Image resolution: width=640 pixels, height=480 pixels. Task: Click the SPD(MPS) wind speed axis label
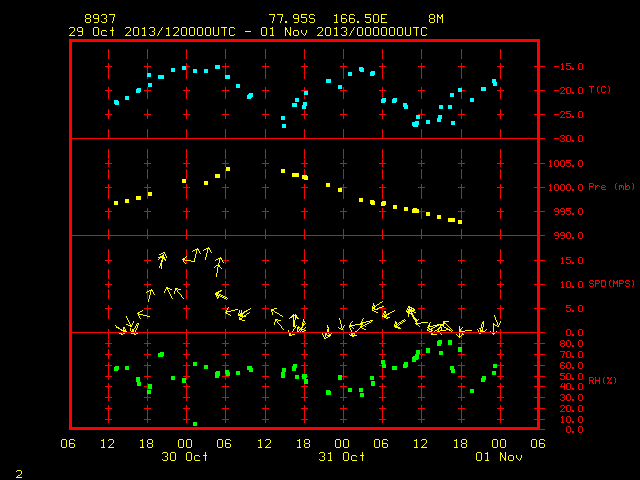coord(611,283)
